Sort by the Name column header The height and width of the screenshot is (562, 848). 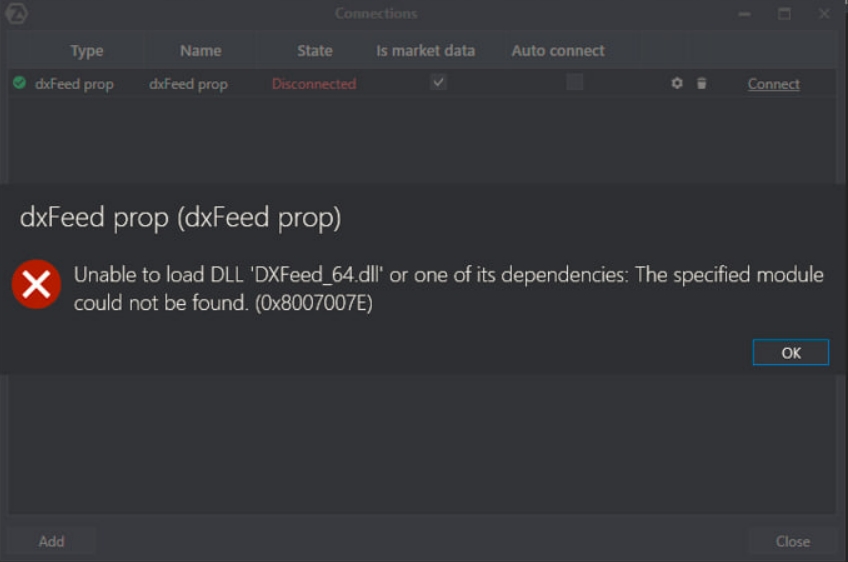(200, 50)
